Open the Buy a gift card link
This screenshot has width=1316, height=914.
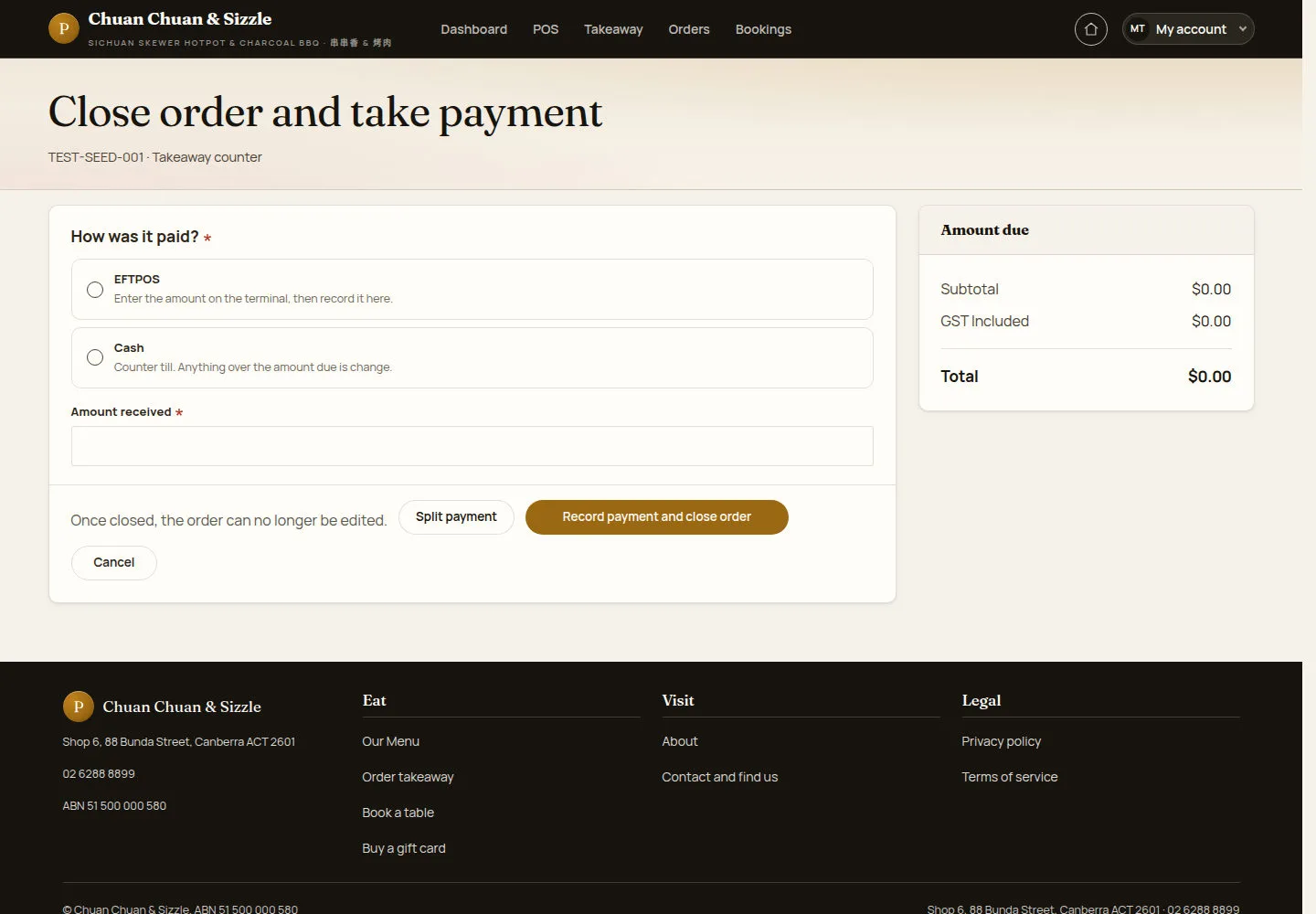[404, 848]
